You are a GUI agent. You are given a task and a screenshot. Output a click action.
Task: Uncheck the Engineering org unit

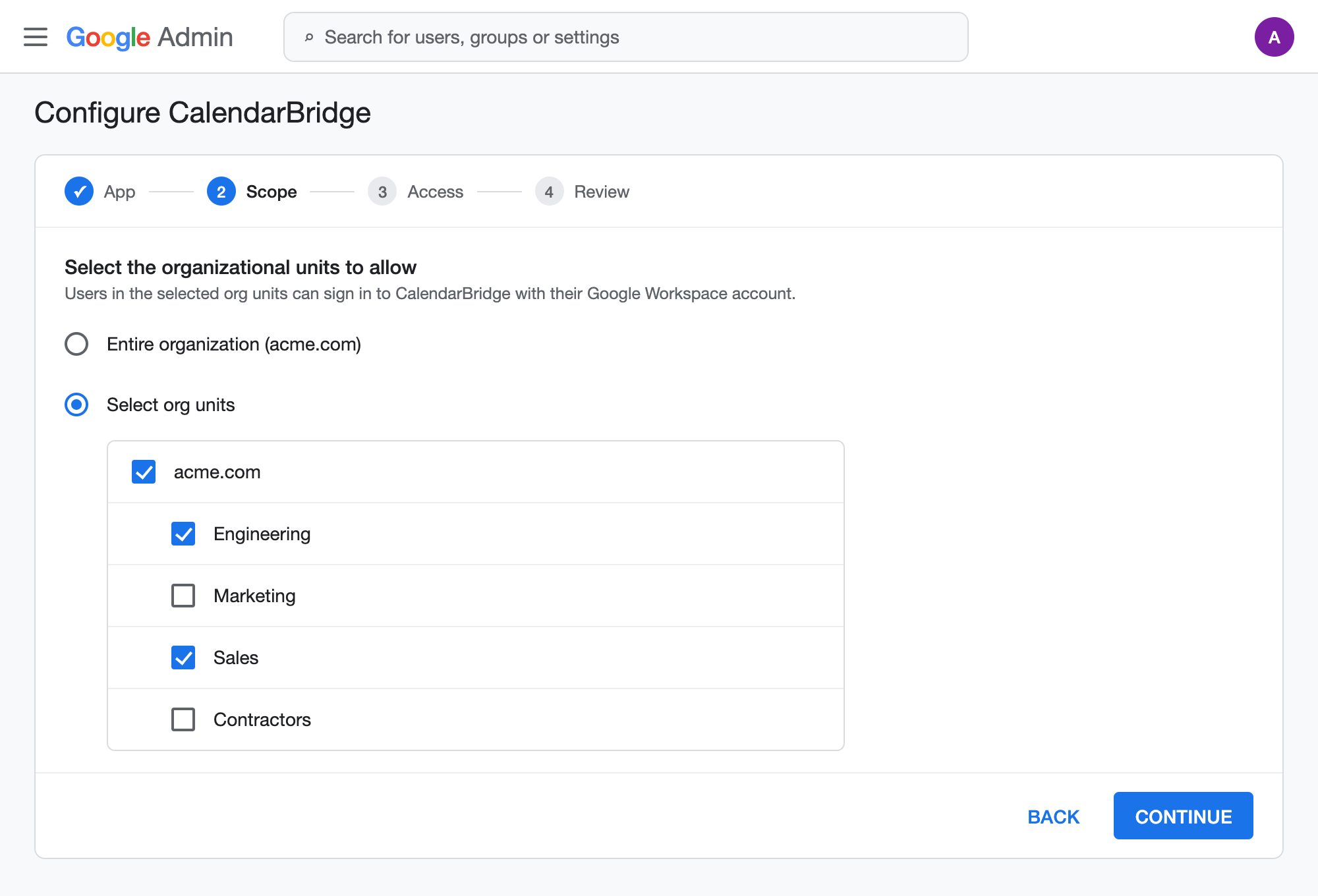pos(183,534)
